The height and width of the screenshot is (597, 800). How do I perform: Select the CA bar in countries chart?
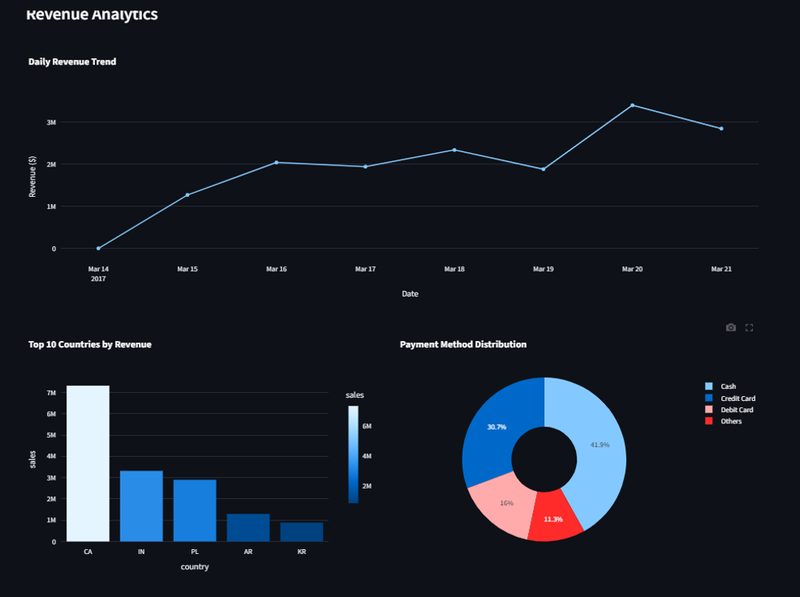[88, 463]
